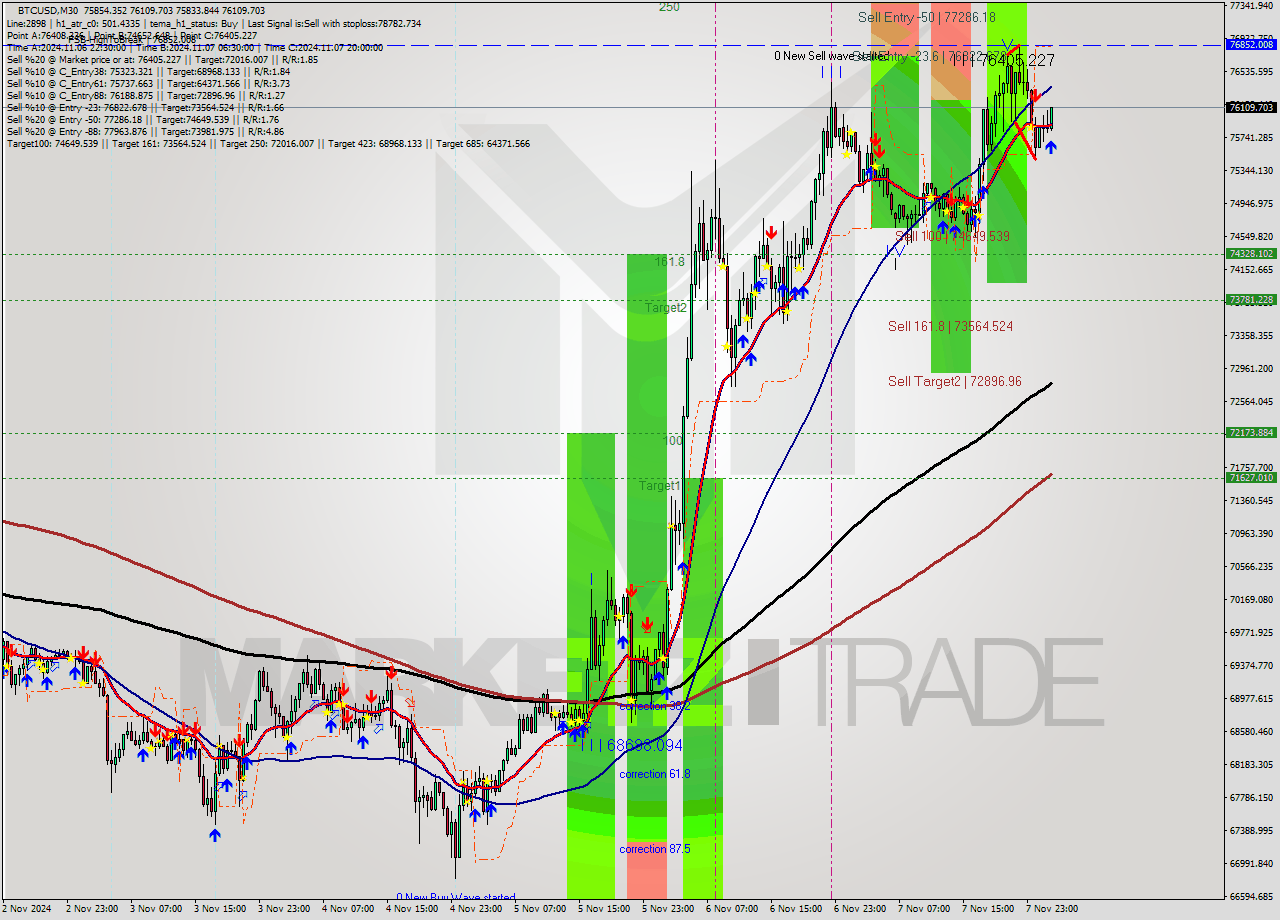This screenshot has height=920, width=1280.
Task: Click the green 74328.102 price tag
Action: pos(1251,254)
